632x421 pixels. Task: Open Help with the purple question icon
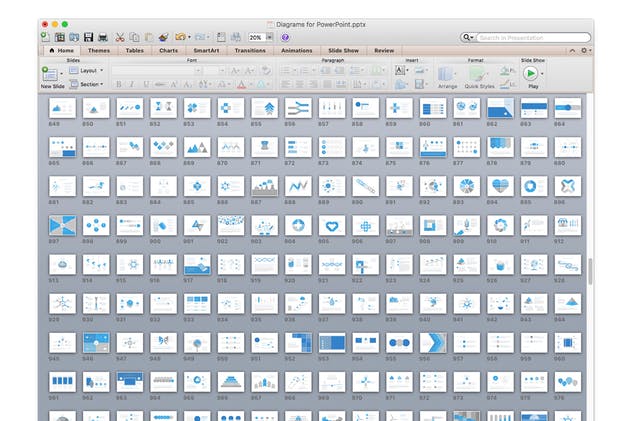[x=285, y=37]
